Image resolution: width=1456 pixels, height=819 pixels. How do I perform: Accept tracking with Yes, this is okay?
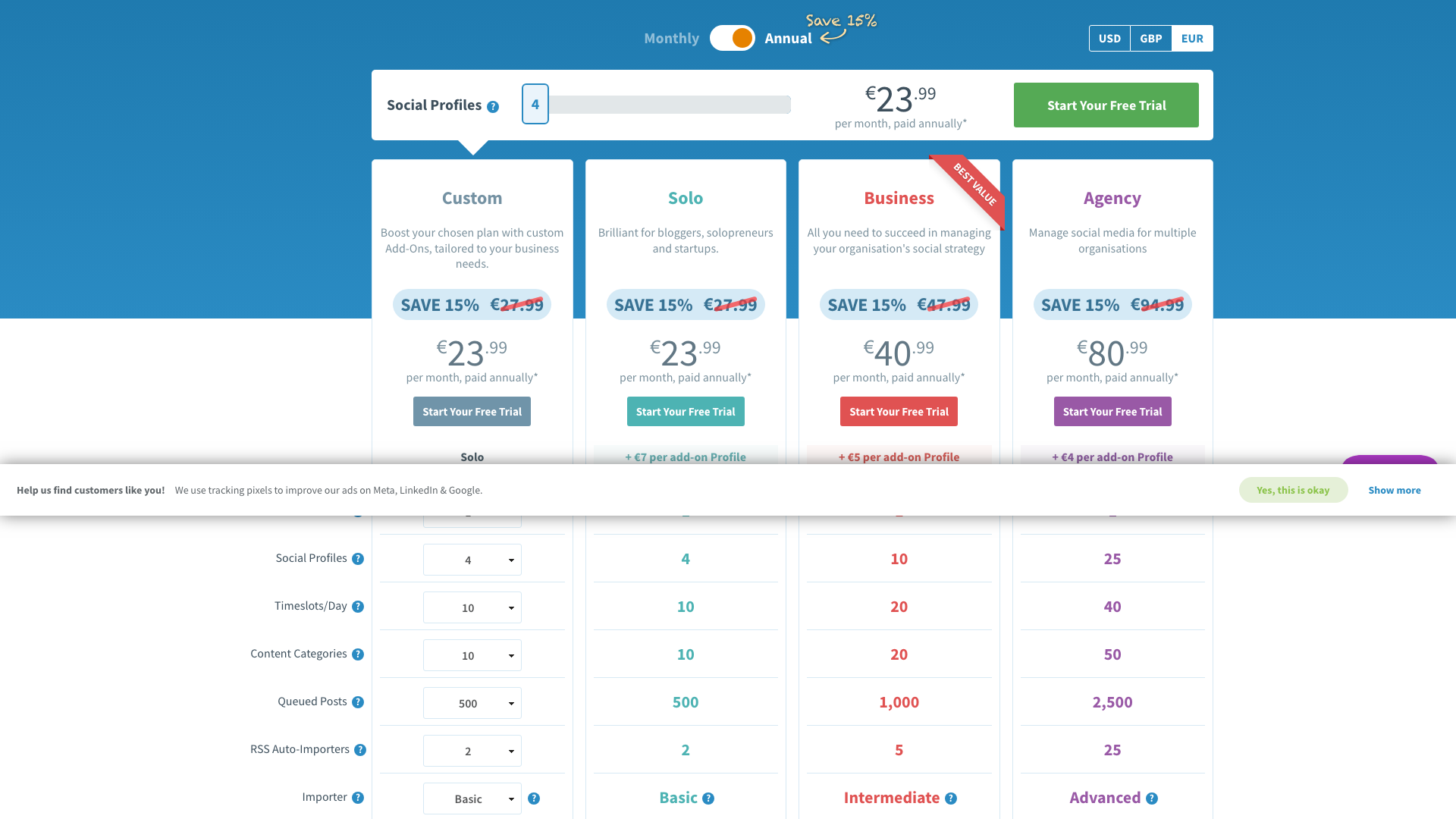pos(1293,490)
